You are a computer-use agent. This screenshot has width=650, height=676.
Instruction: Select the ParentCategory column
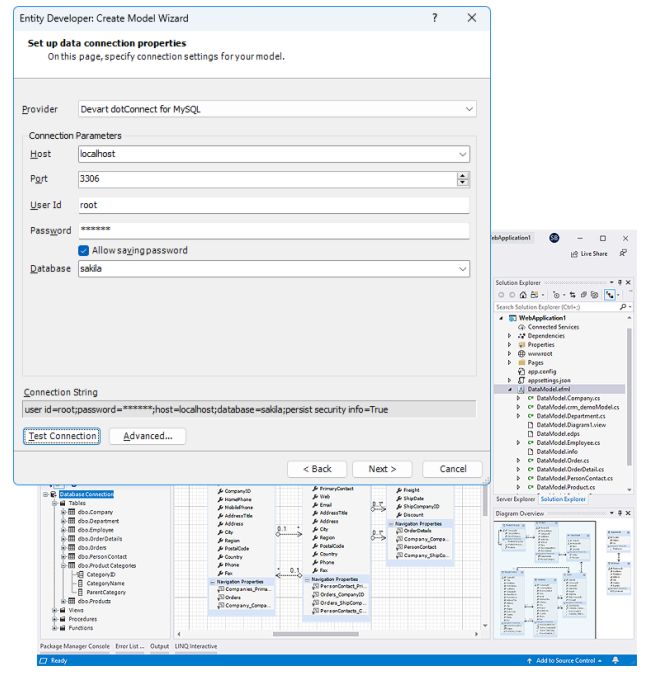[x=106, y=592]
